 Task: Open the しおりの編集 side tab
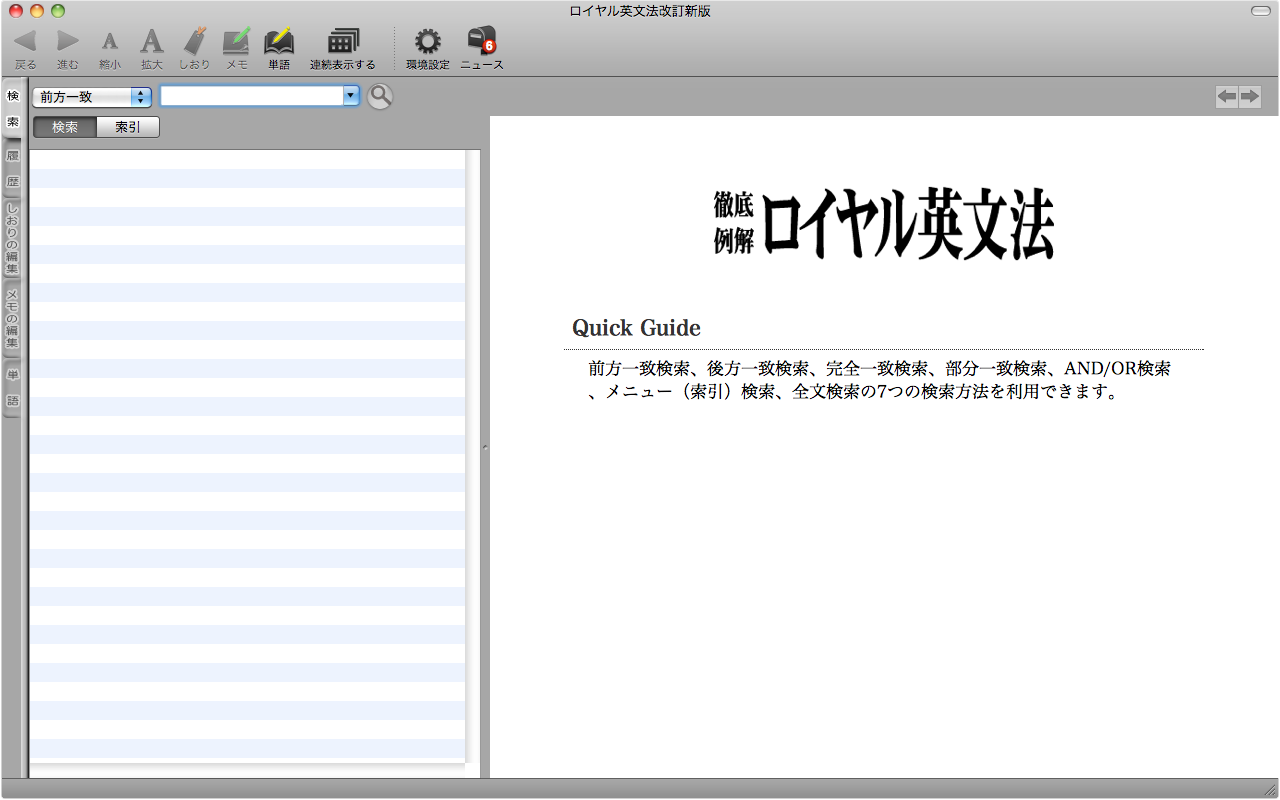point(13,240)
